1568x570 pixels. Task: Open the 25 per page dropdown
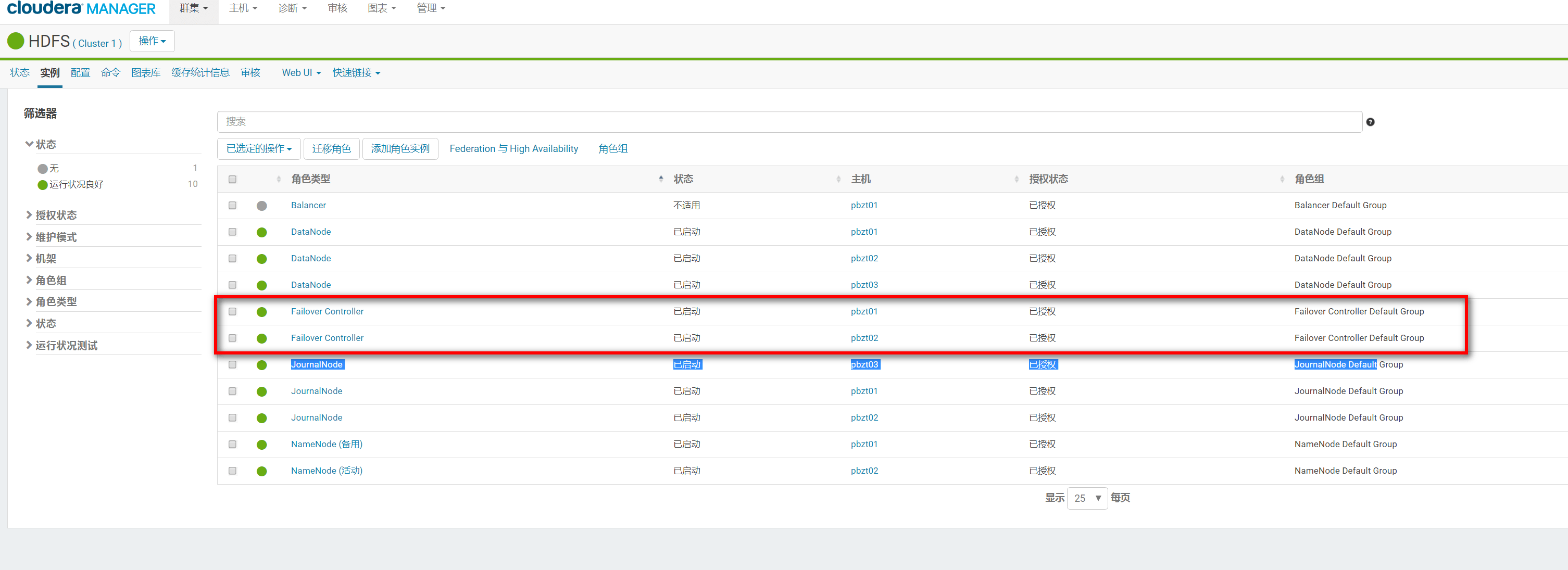(x=1087, y=498)
